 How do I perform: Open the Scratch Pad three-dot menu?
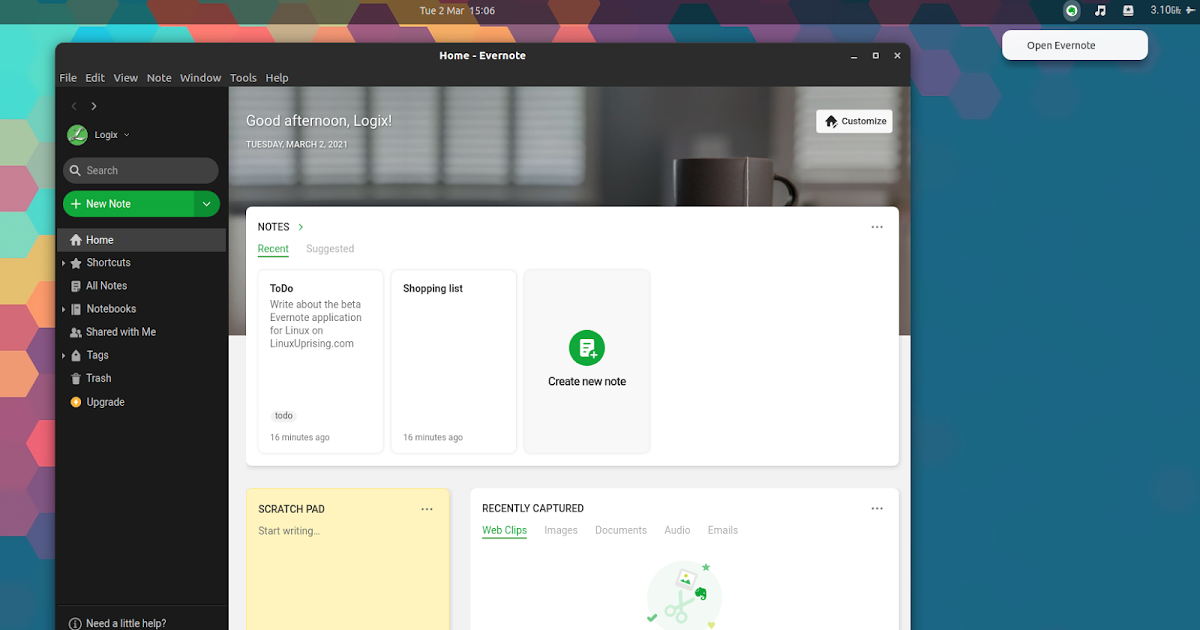pos(427,509)
